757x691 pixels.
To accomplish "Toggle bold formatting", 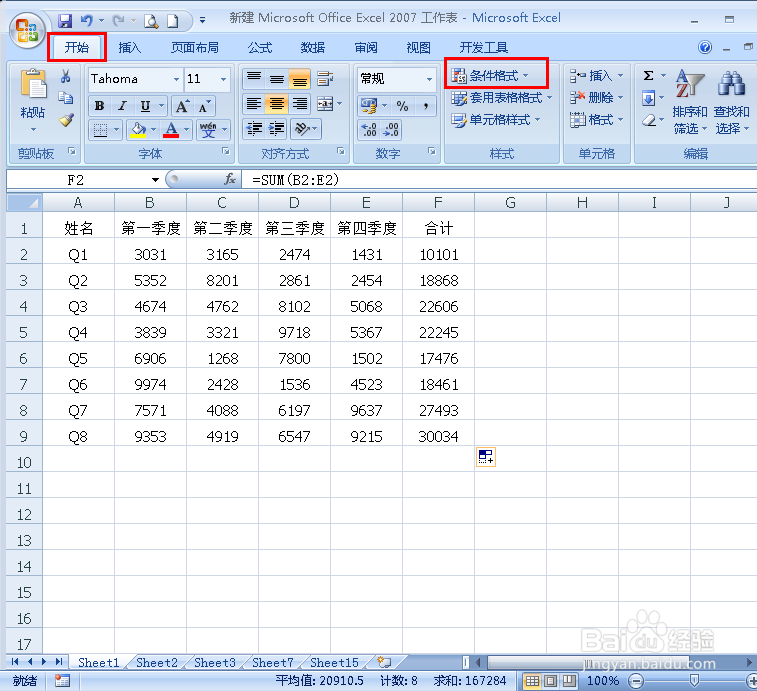I will (99, 106).
